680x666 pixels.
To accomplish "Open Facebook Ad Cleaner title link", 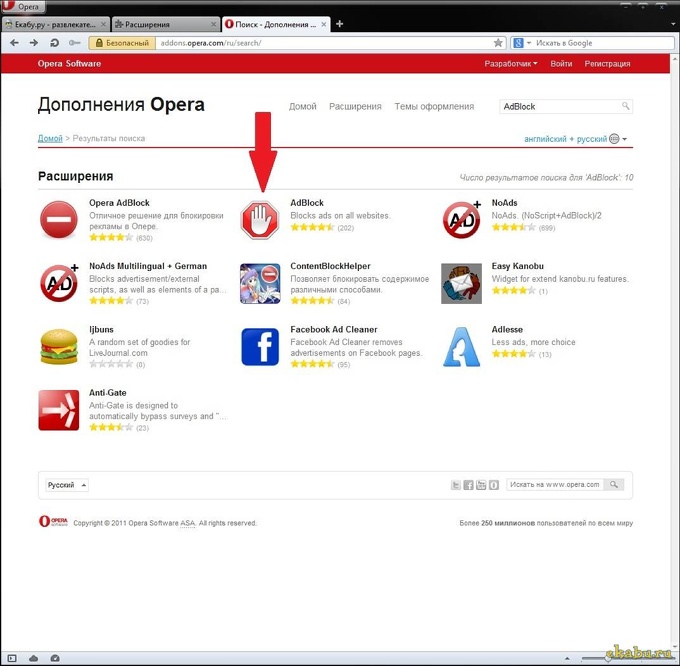I will (334, 329).
